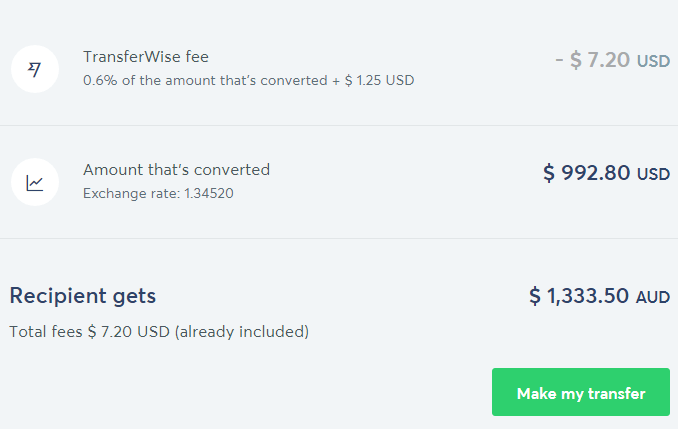Image resolution: width=678 pixels, height=429 pixels.
Task: Click the minus sign before fee amount
Action: pos(559,60)
